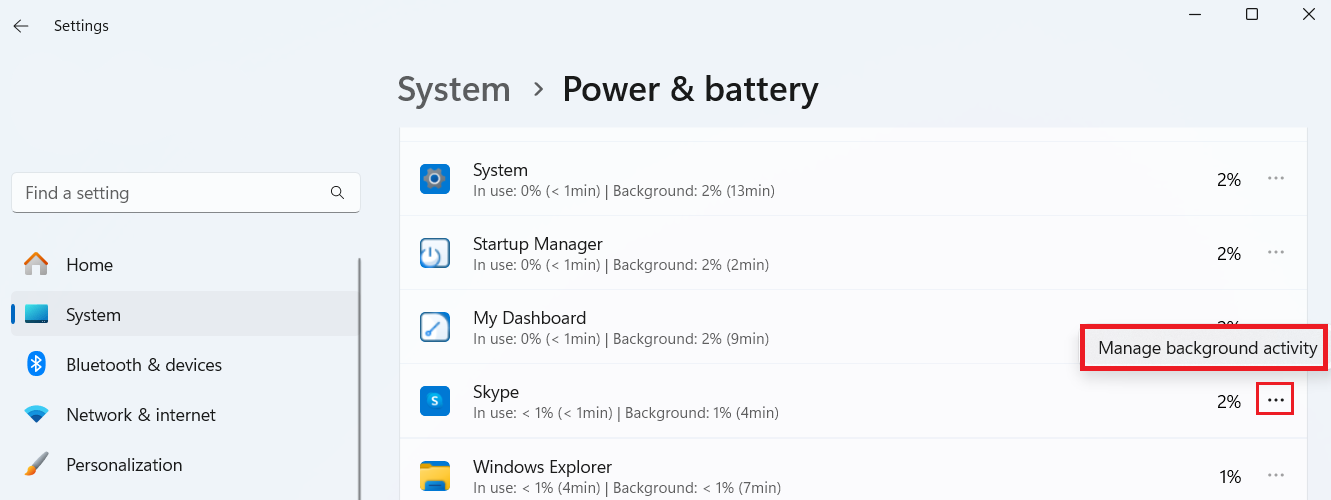Click Startup Manager usage details line

[x=621, y=265]
